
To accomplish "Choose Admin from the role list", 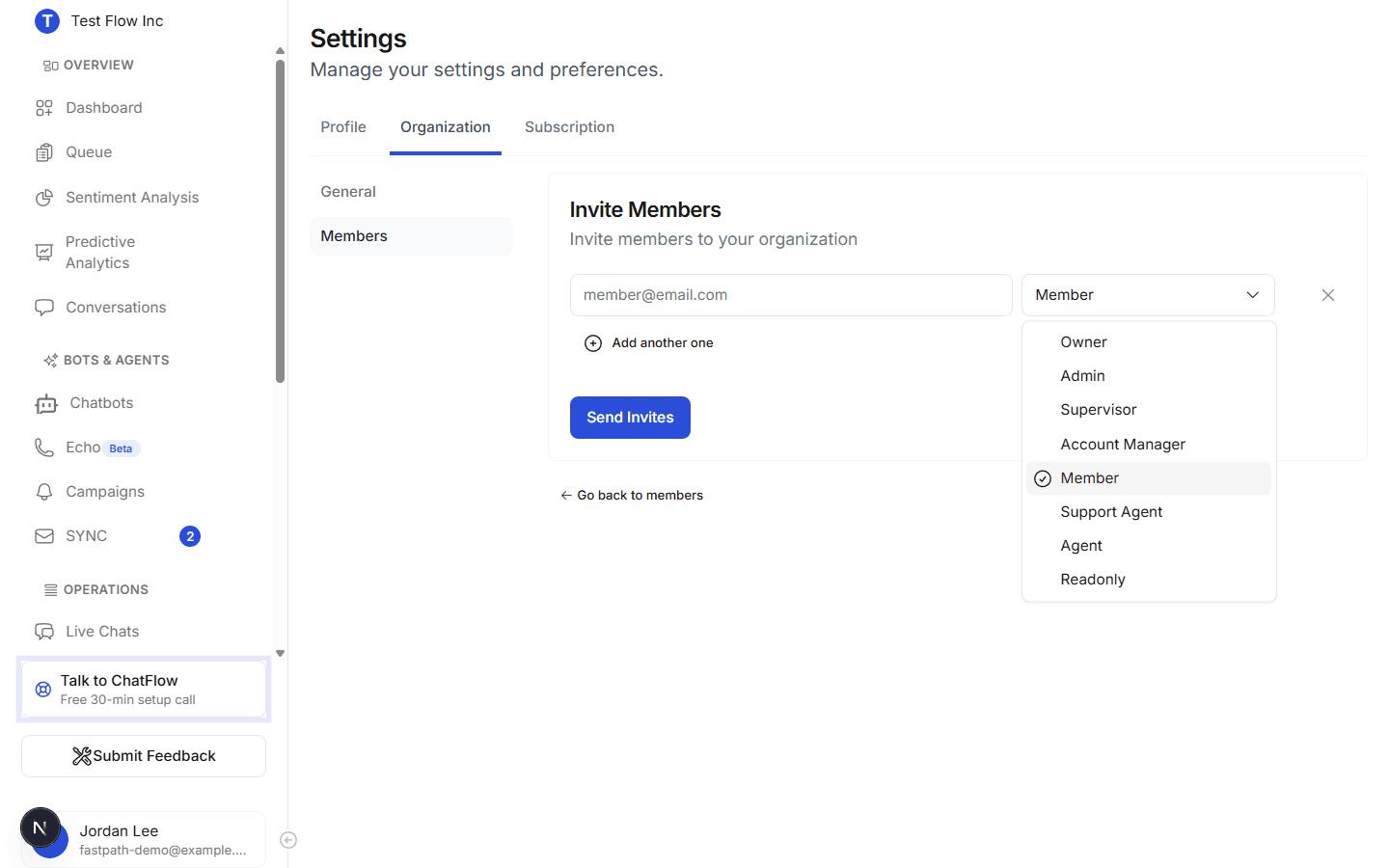I will pyautogui.click(x=1149, y=376).
